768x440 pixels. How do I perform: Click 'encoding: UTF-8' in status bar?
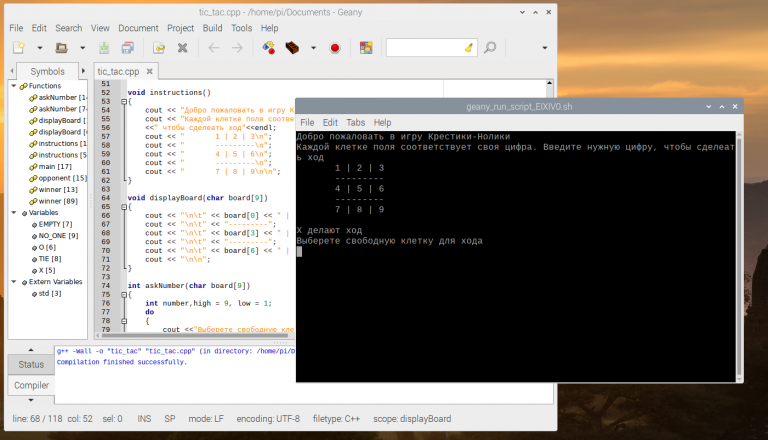click(x=268, y=419)
